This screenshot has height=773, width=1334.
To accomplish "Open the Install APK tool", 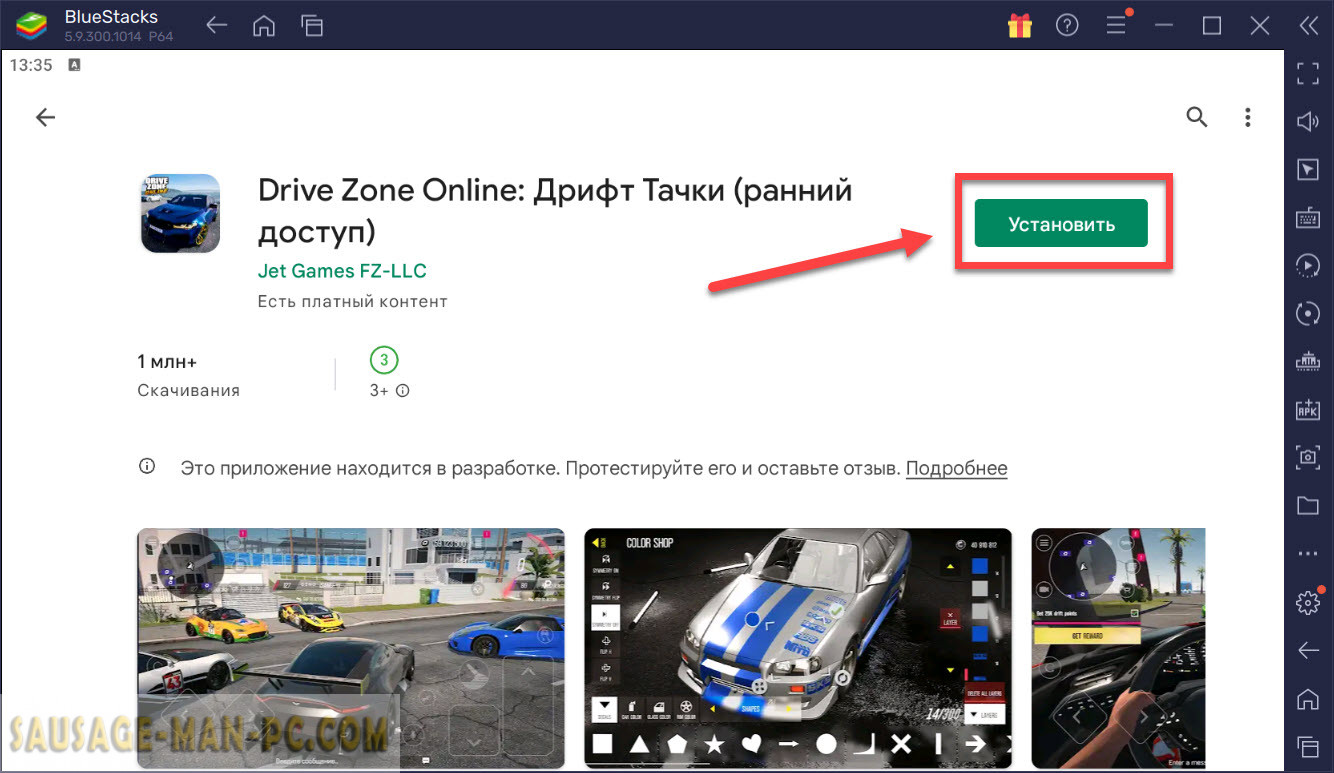I will coord(1308,409).
